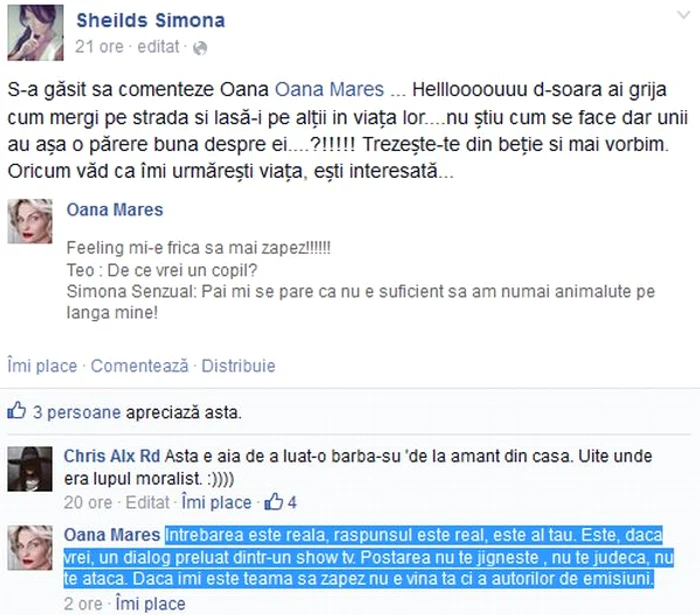View edit history via Editat on comment
This screenshot has height=615, width=700.
pyautogui.click(x=148, y=503)
